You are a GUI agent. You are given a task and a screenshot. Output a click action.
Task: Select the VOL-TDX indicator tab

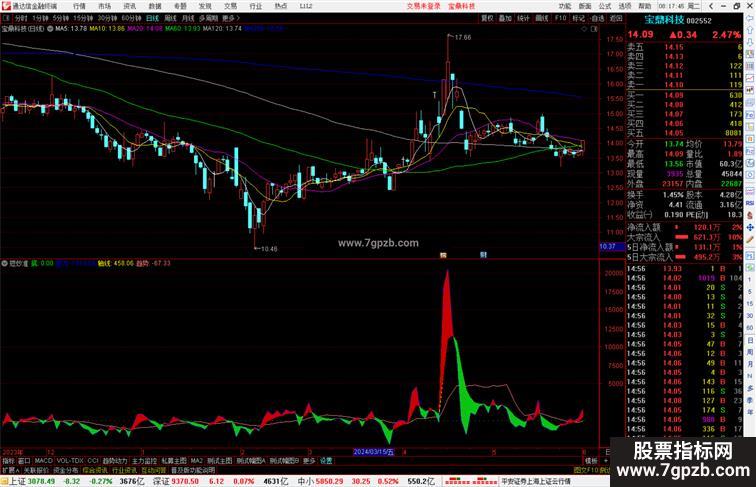[x=70, y=461]
